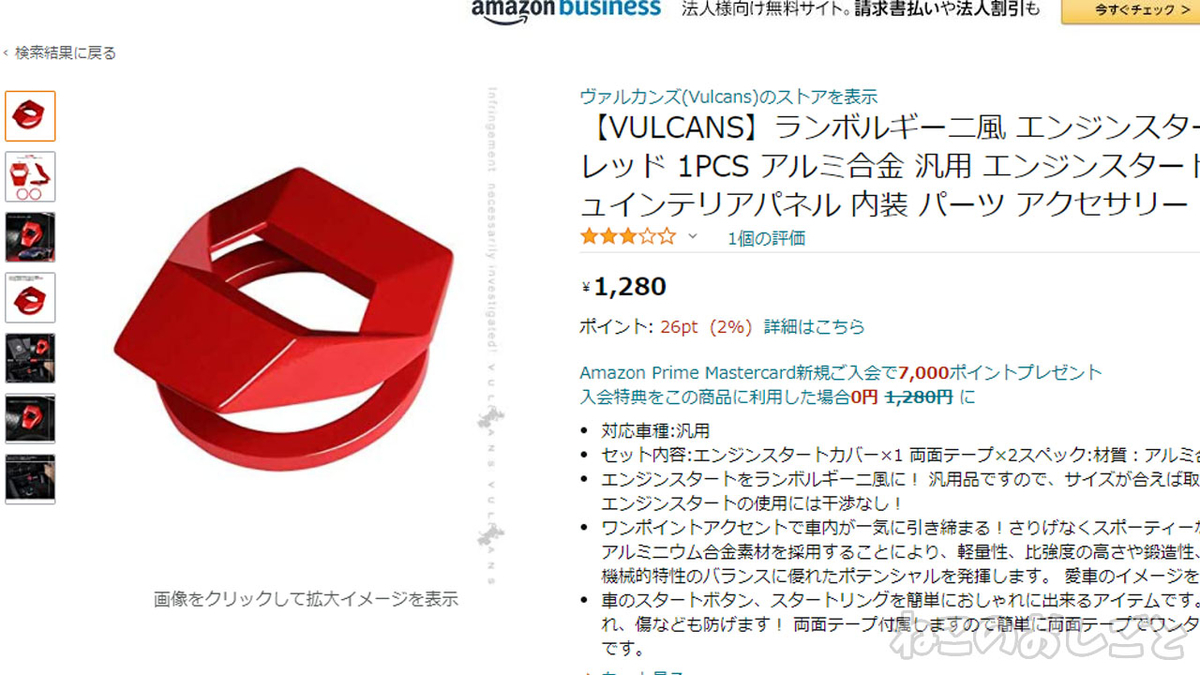Select the first red cover thumbnail
Image resolution: width=1200 pixels, height=675 pixels.
tap(30, 116)
